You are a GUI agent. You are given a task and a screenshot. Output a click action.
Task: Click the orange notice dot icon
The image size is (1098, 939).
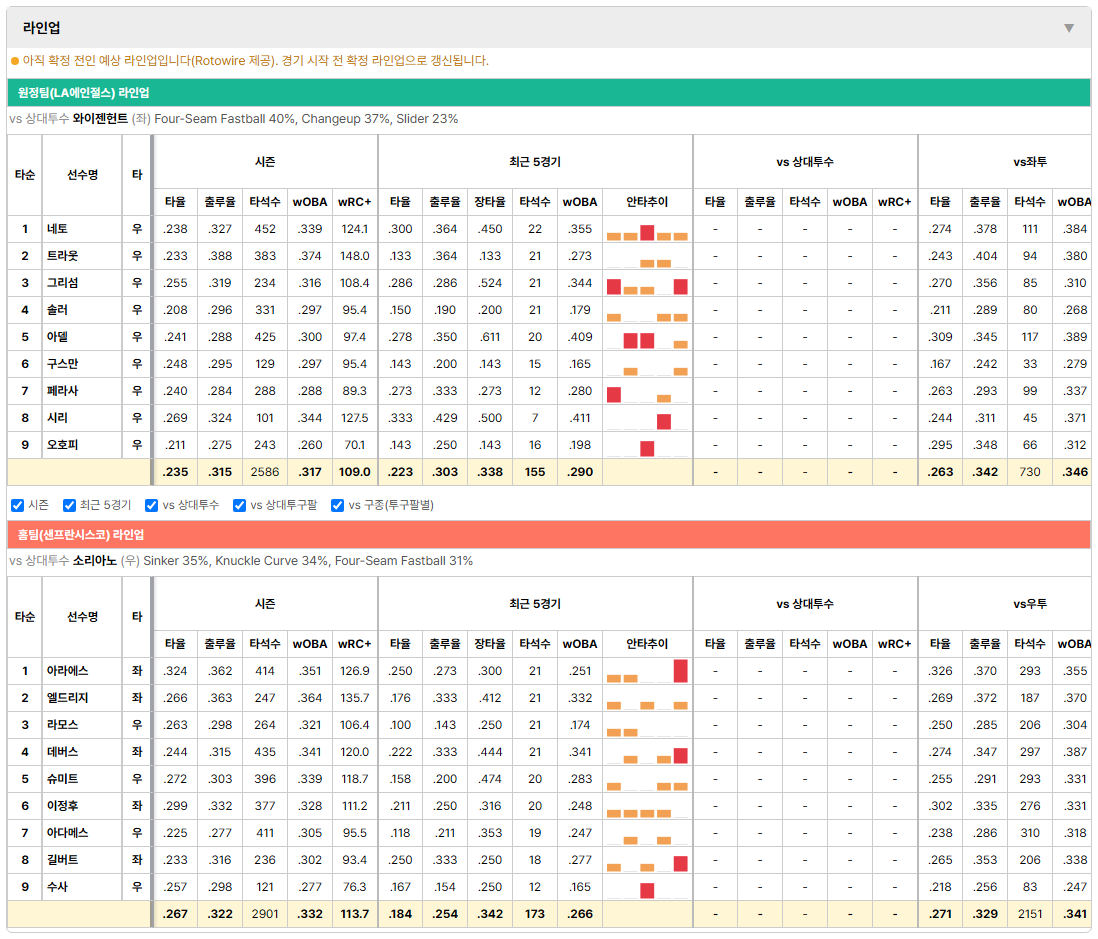(15, 61)
